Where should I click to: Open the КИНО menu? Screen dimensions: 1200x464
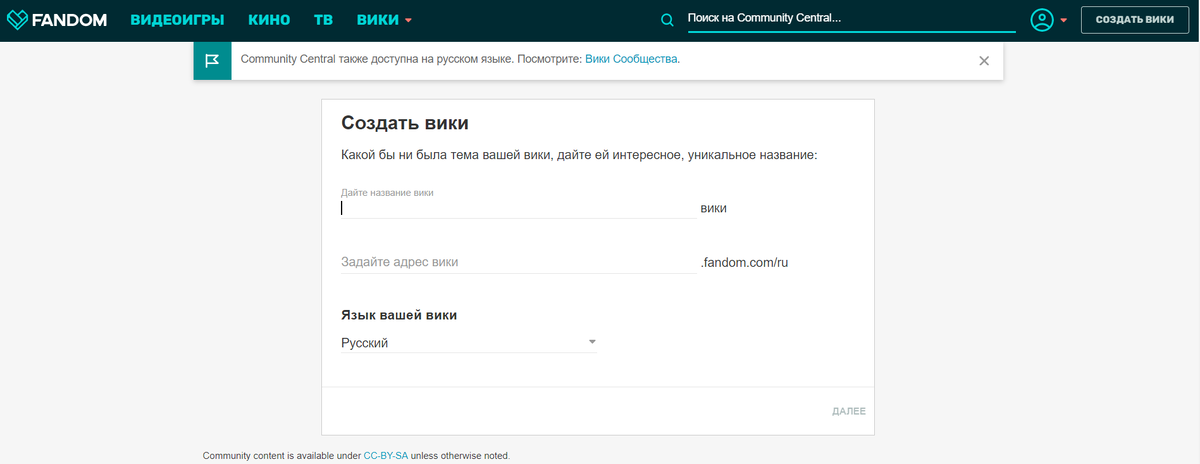pos(269,20)
